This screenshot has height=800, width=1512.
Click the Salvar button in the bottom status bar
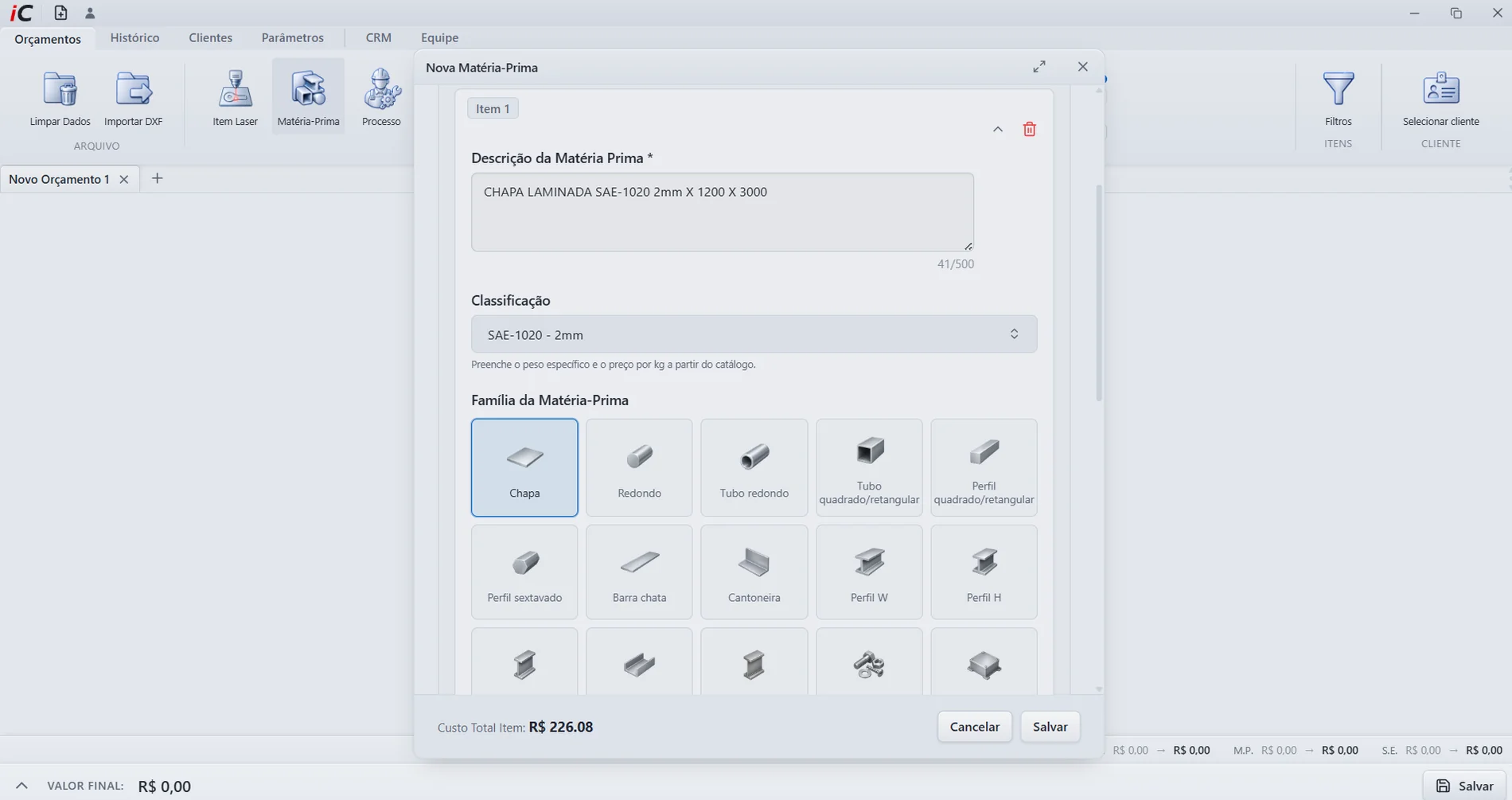point(1464,786)
